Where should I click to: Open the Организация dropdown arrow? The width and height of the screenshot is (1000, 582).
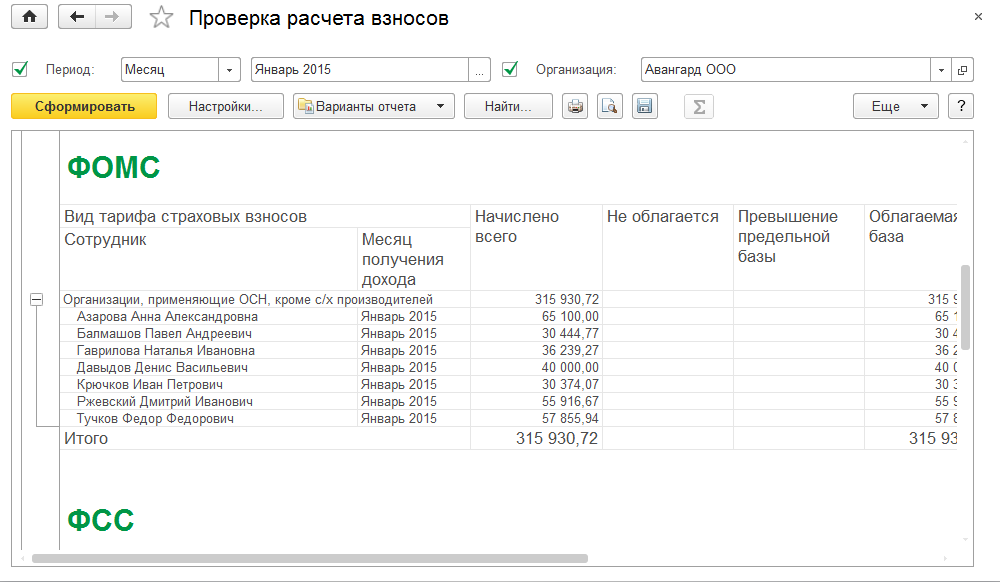click(x=942, y=70)
